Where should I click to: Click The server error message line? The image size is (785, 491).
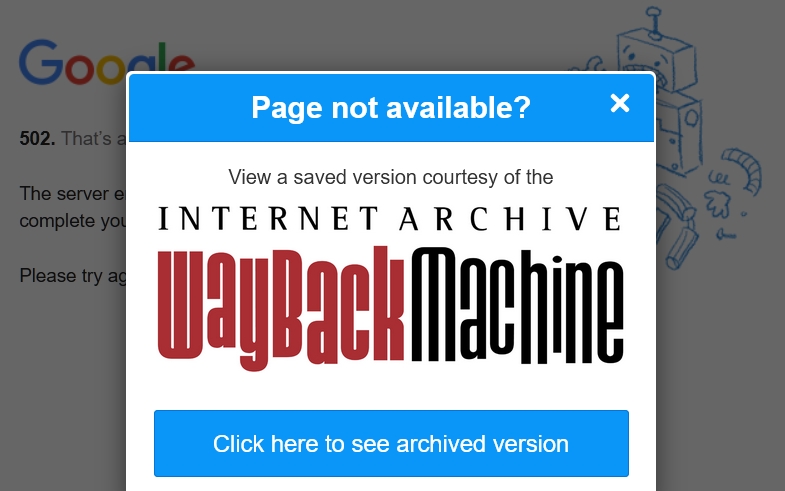point(73,194)
